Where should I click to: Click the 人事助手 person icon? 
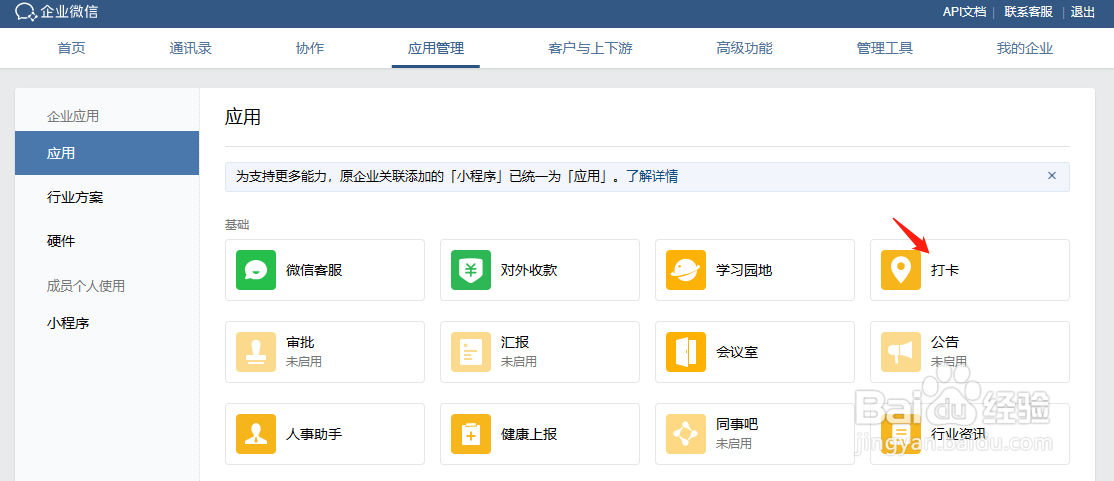tap(256, 434)
